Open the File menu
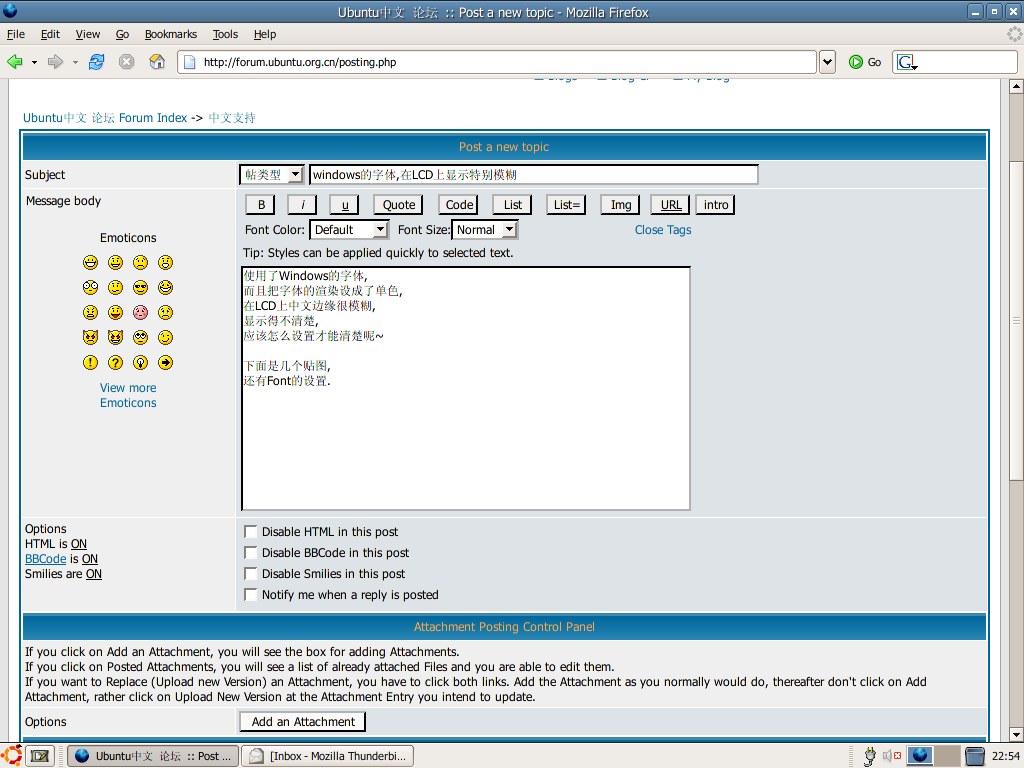This screenshot has height=768, width=1024. point(16,34)
